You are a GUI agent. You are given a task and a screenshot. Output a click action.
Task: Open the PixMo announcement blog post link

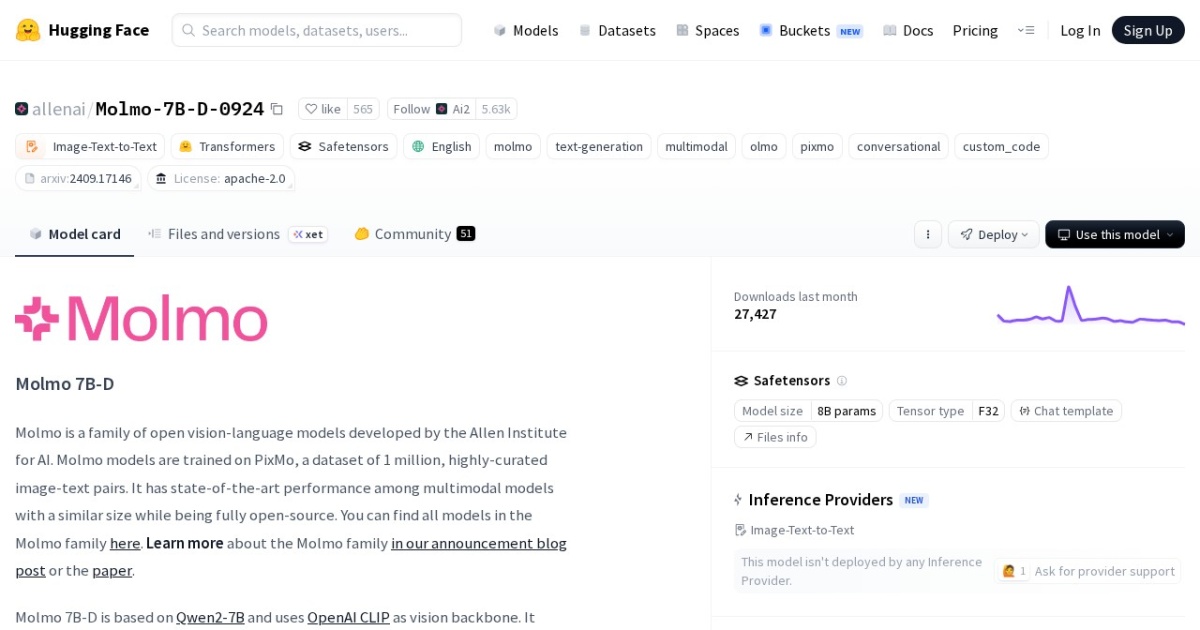(x=478, y=543)
